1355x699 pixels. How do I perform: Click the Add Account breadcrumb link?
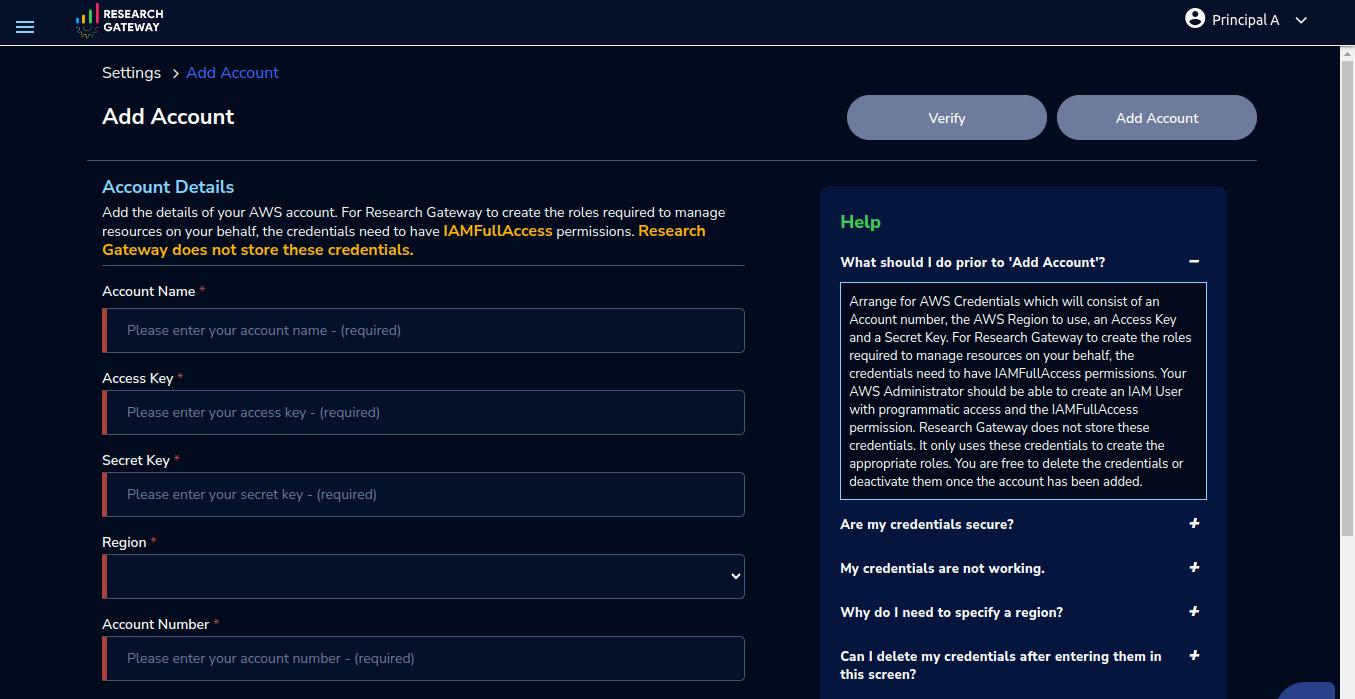(x=232, y=73)
